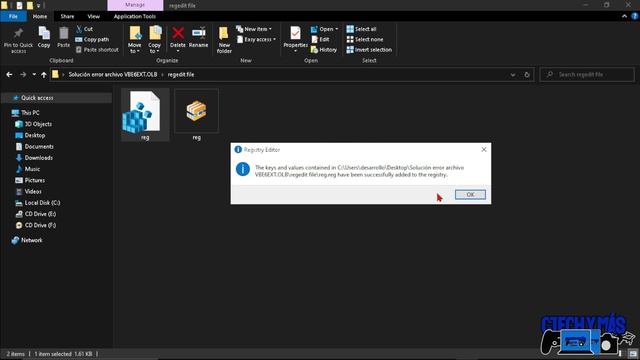The image size is (640, 360).
Task: Click Invert selection
Action: point(369,50)
